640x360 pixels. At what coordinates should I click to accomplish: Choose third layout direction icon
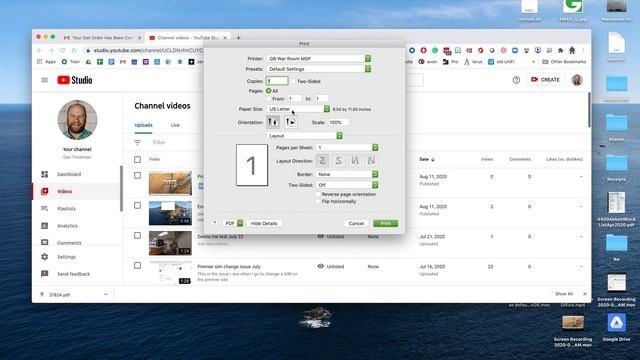coord(355,161)
